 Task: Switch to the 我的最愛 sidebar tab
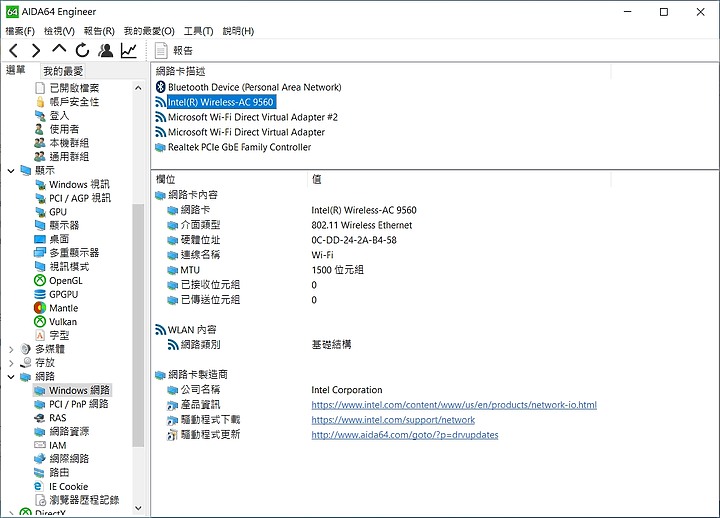coord(63,71)
